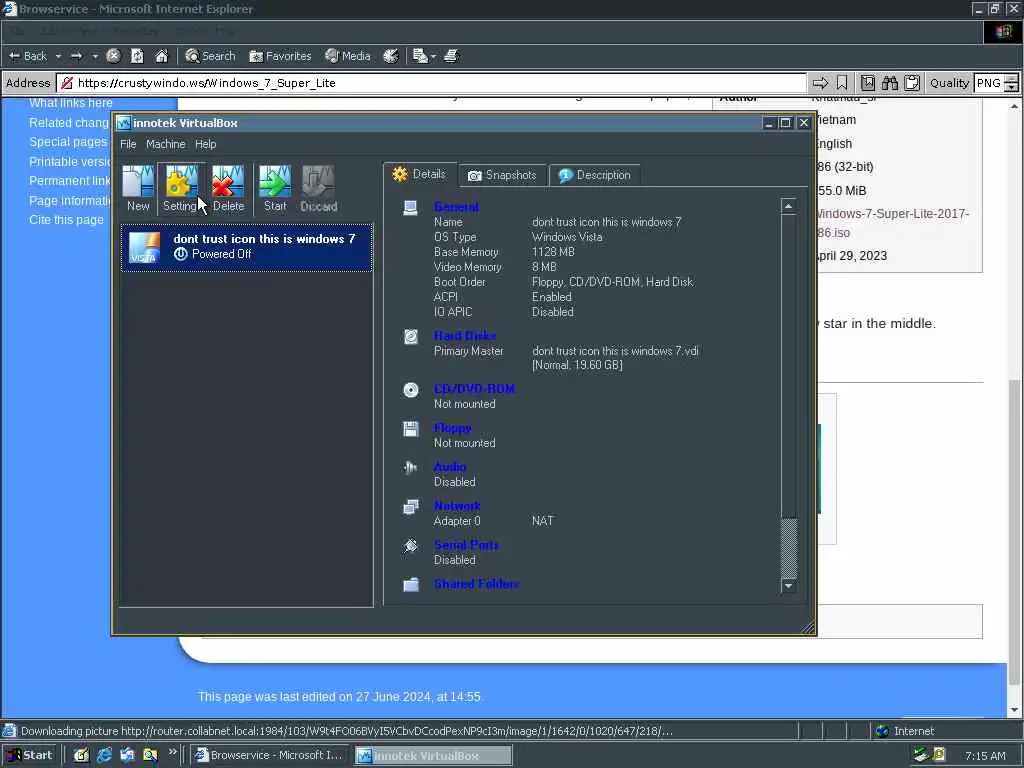Screen dimensions: 1024x768
Task: Click the History icon in IE toolbar
Action: (x=391, y=56)
